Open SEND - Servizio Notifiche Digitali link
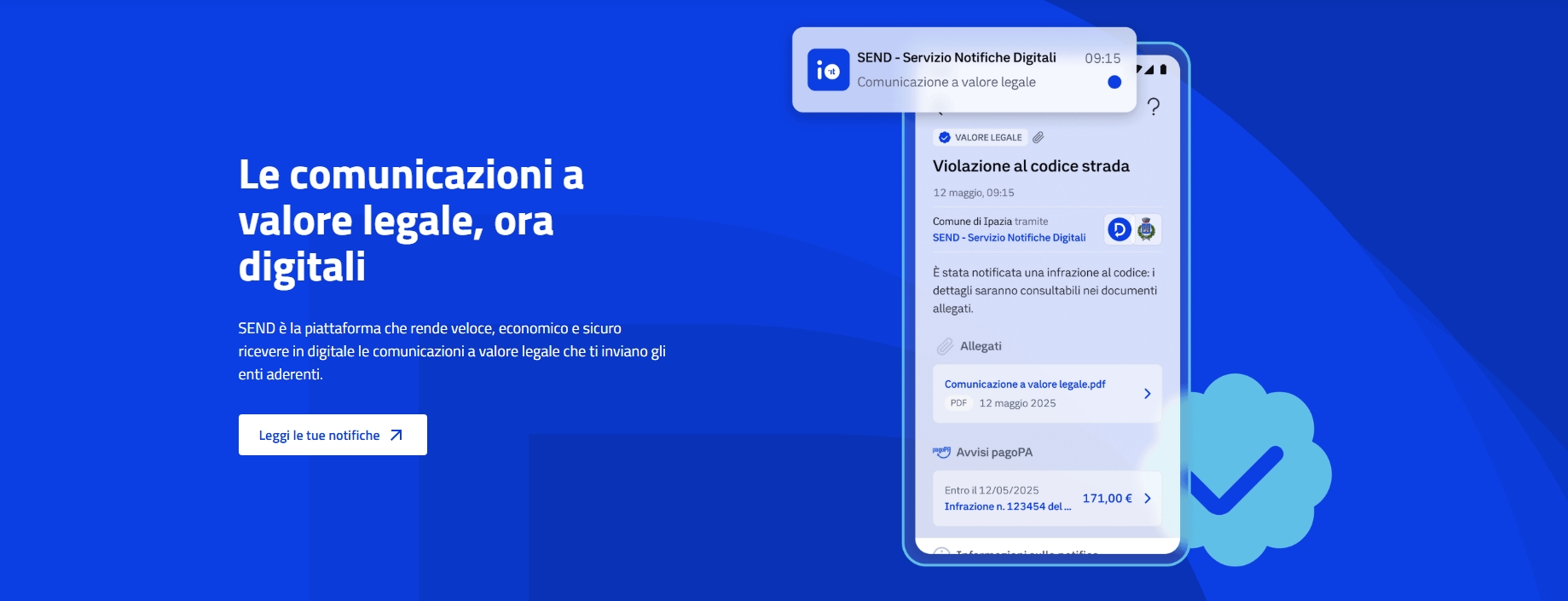The height and width of the screenshot is (601, 1568). click(1009, 238)
